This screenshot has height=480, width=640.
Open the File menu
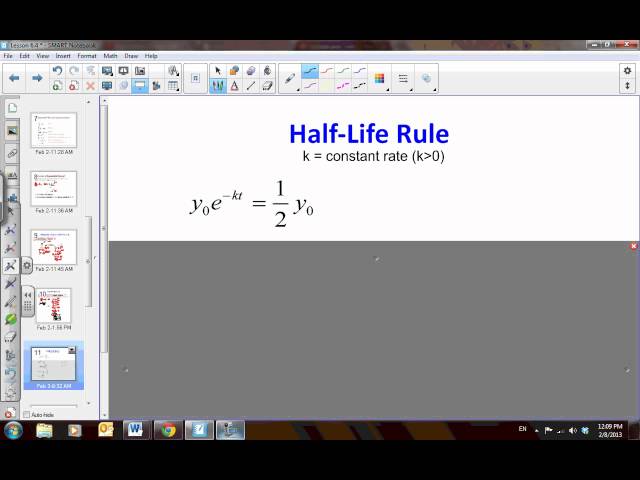[8, 56]
